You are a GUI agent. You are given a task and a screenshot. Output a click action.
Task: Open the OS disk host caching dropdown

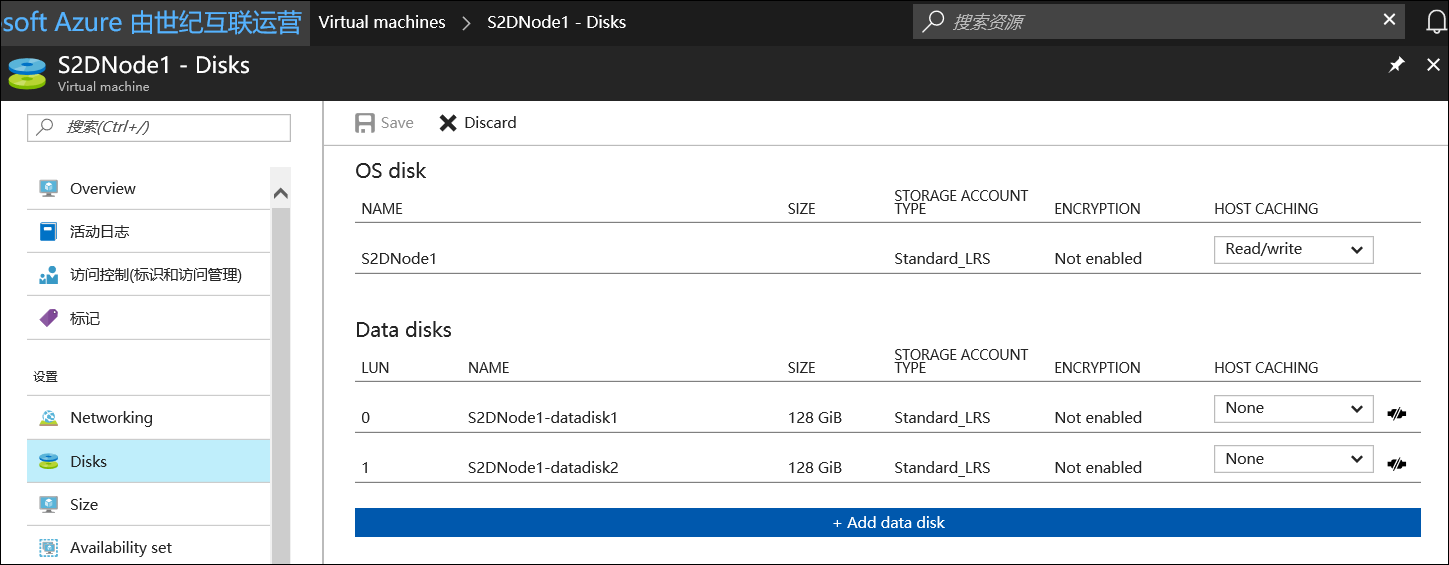[x=1293, y=249]
